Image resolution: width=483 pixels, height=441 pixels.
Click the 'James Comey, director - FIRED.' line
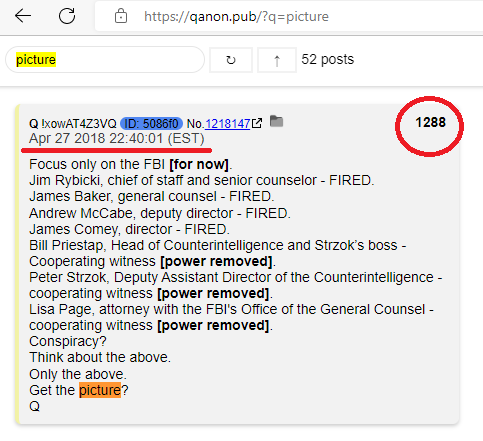coord(129,229)
